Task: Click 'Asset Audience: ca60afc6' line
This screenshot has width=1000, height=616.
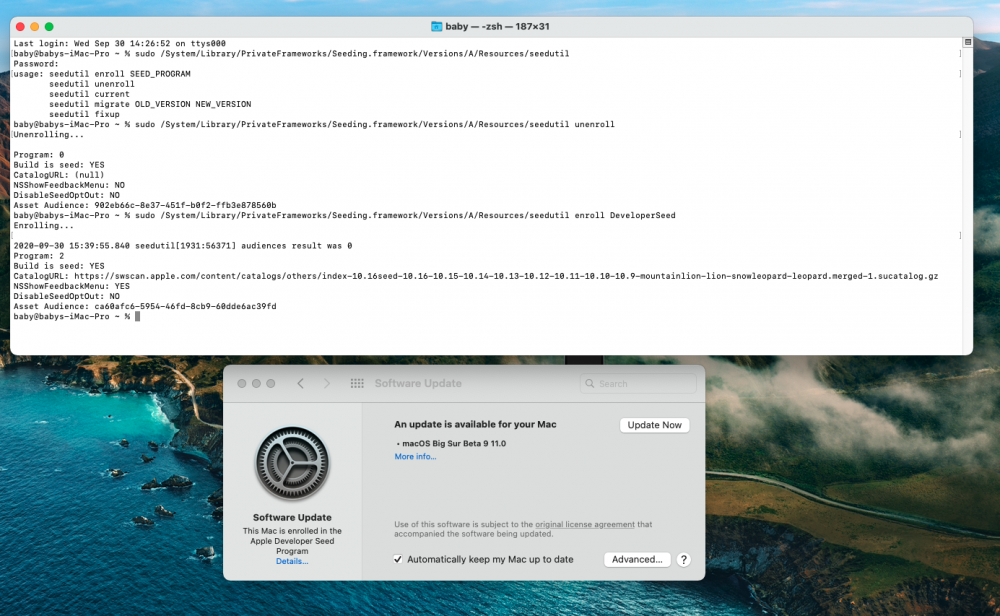Action: coord(145,306)
